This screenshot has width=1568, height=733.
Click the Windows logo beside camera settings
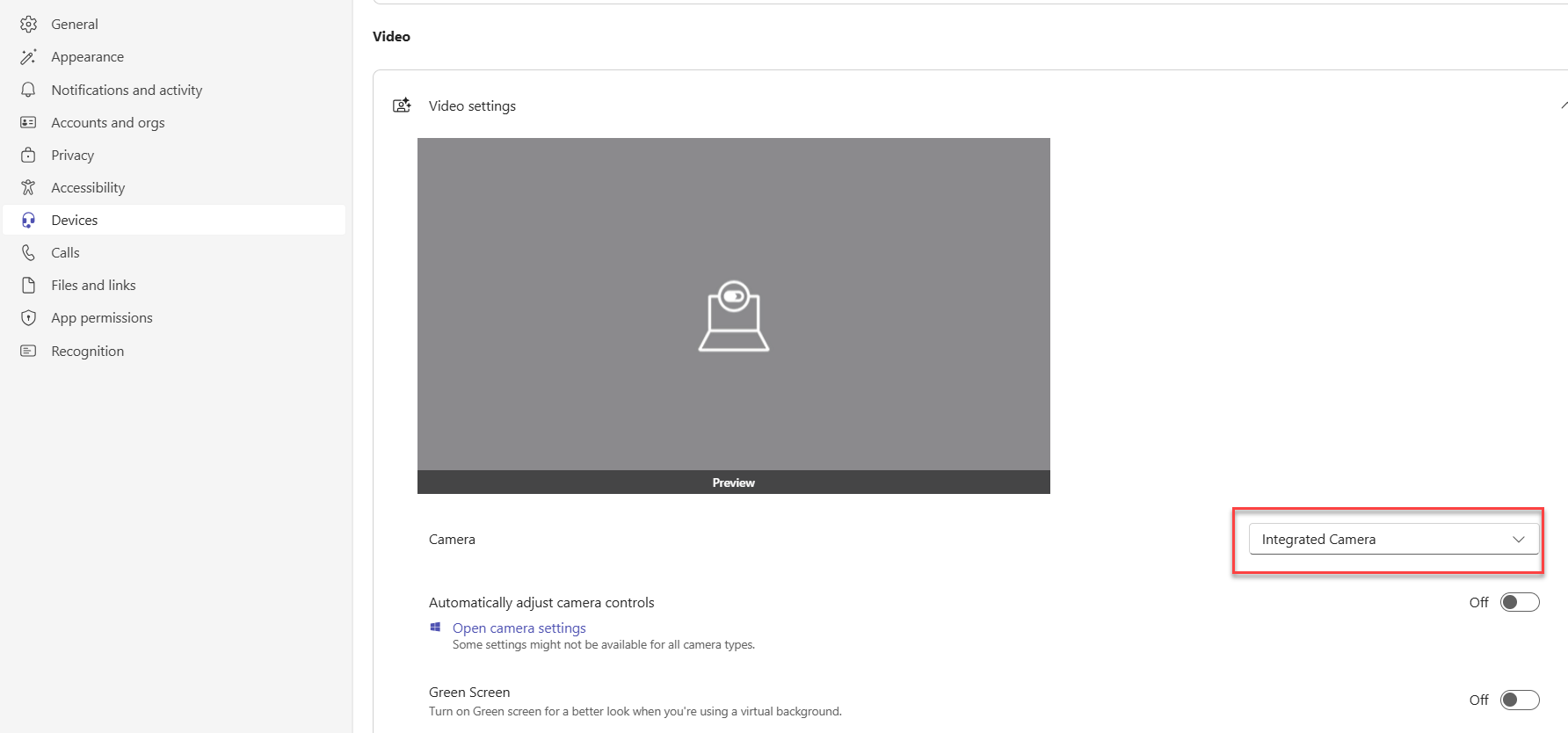435,628
